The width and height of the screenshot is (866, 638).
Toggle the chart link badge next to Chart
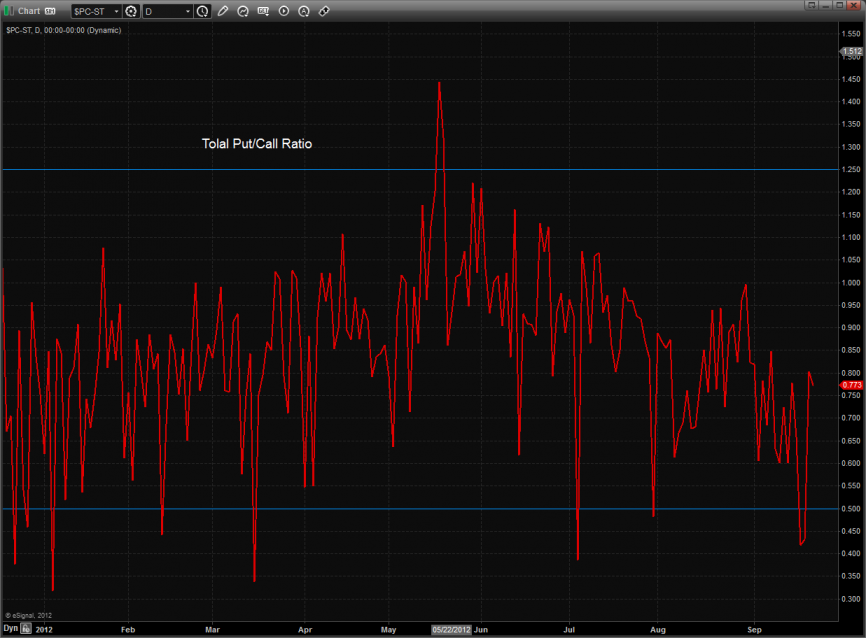[x=49, y=11]
